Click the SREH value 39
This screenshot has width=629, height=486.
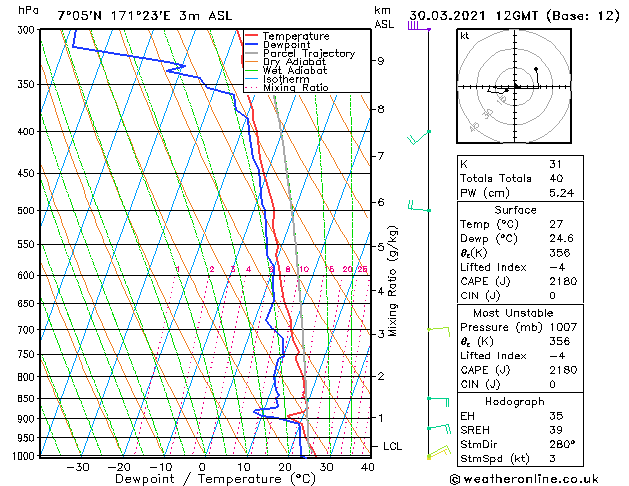[x=556, y=430]
